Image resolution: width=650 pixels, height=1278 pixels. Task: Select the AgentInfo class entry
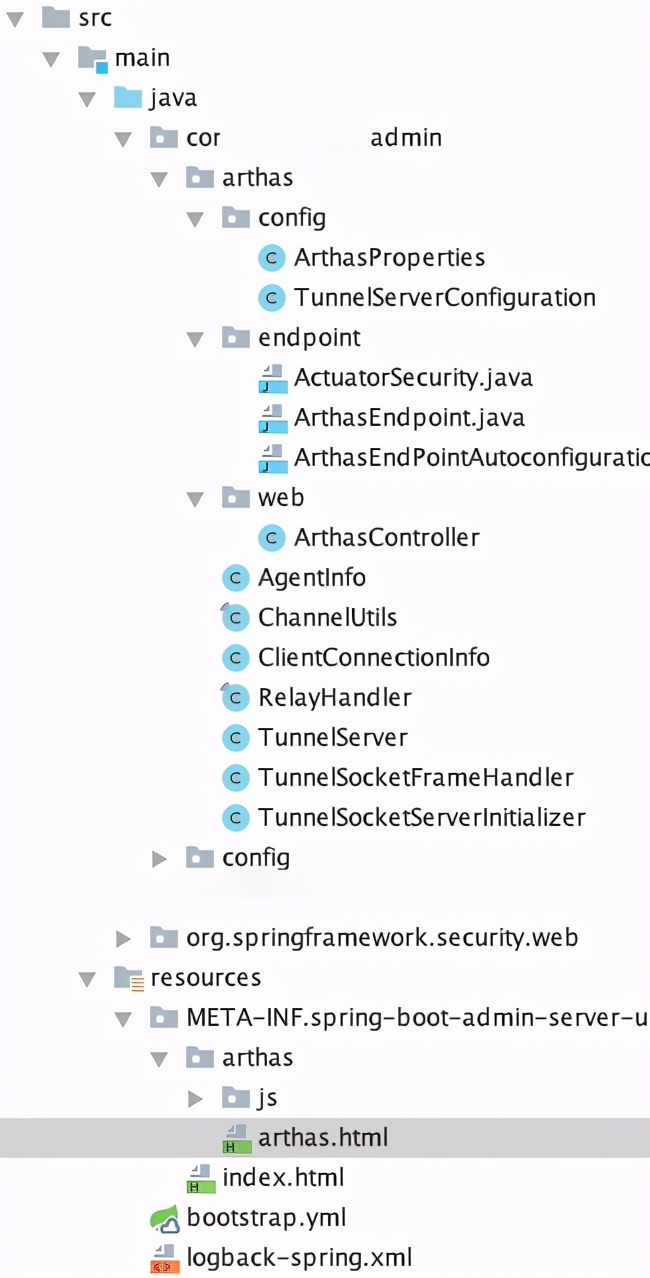point(314,577)
